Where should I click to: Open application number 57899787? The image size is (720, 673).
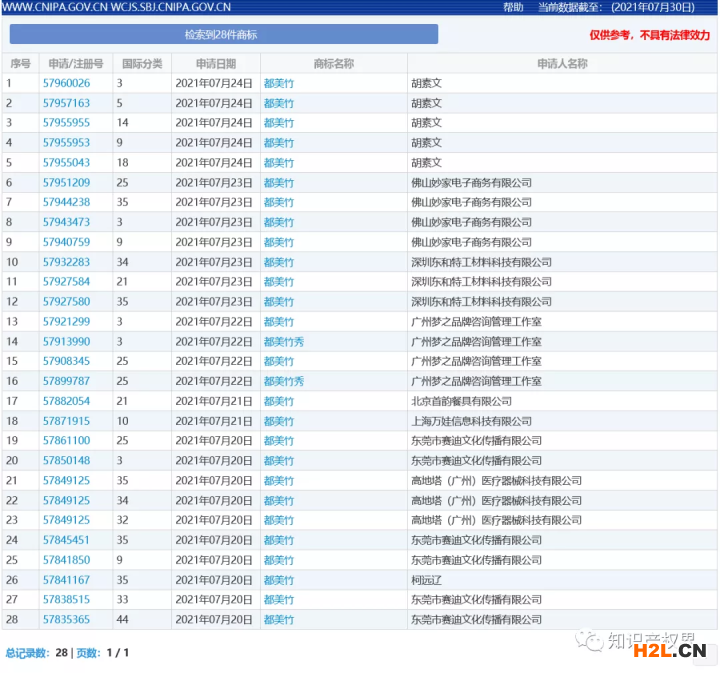pos(66,381)
